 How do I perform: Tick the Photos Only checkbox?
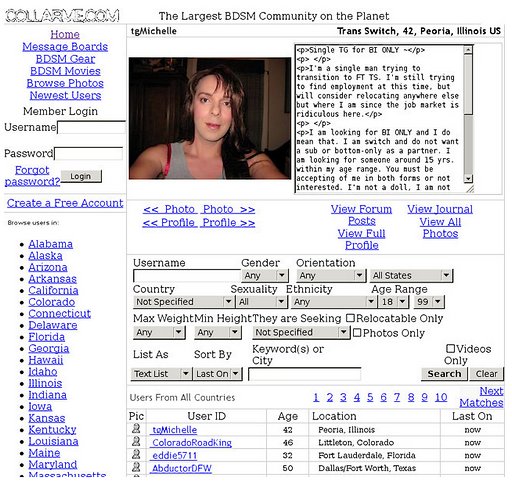(357, 333)
